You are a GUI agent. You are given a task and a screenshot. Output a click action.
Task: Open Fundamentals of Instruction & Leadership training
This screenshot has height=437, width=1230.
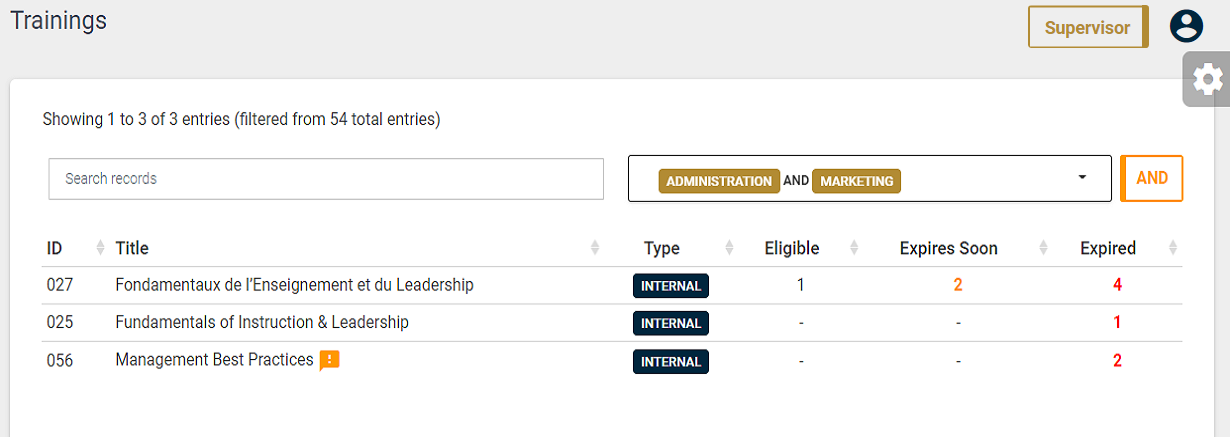tap(262, 323)
